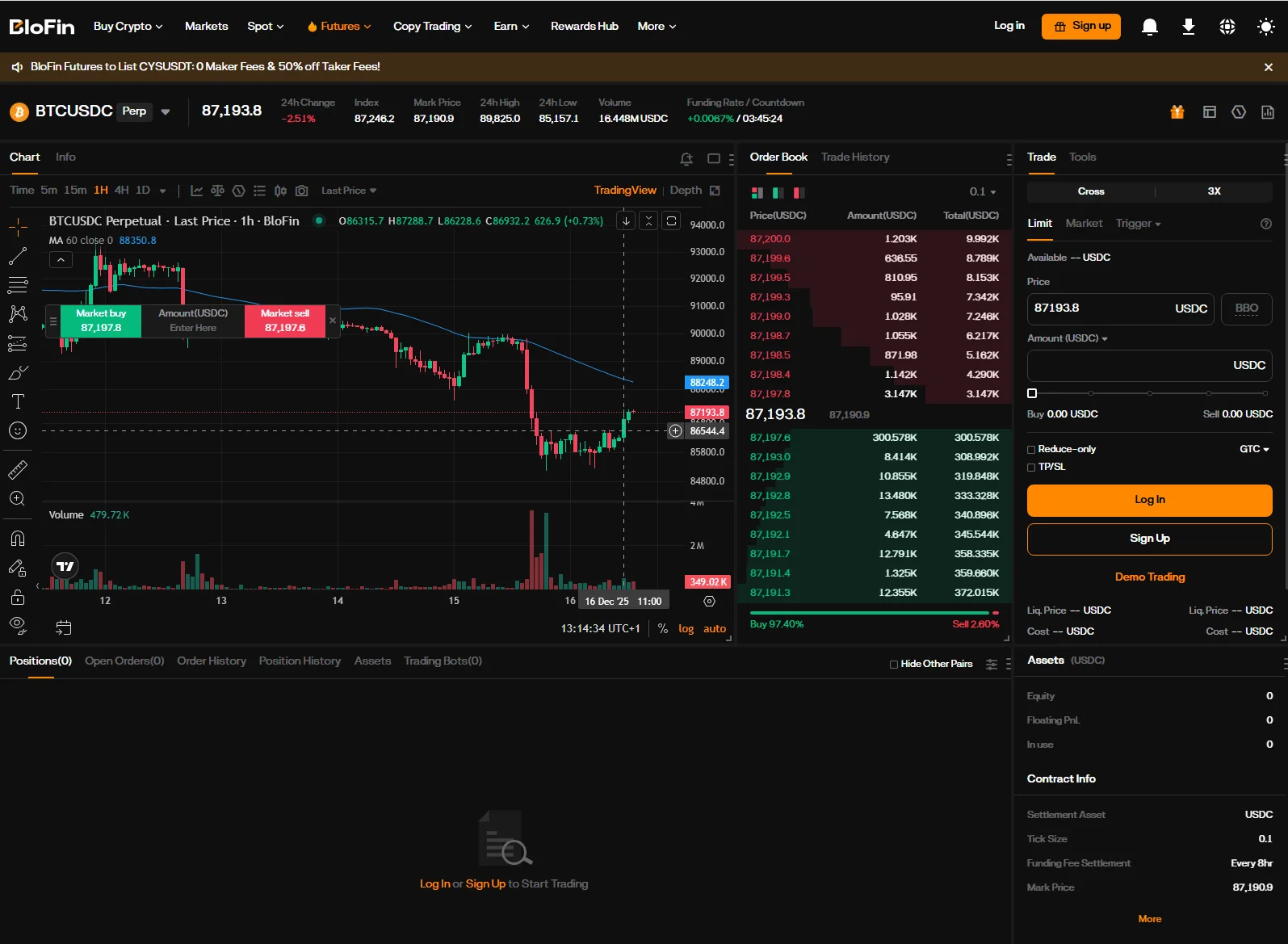The width and height of the screenshot is (1288, 944).
Task: Open the indicators hexagon icon
Action: pos(238,191)
